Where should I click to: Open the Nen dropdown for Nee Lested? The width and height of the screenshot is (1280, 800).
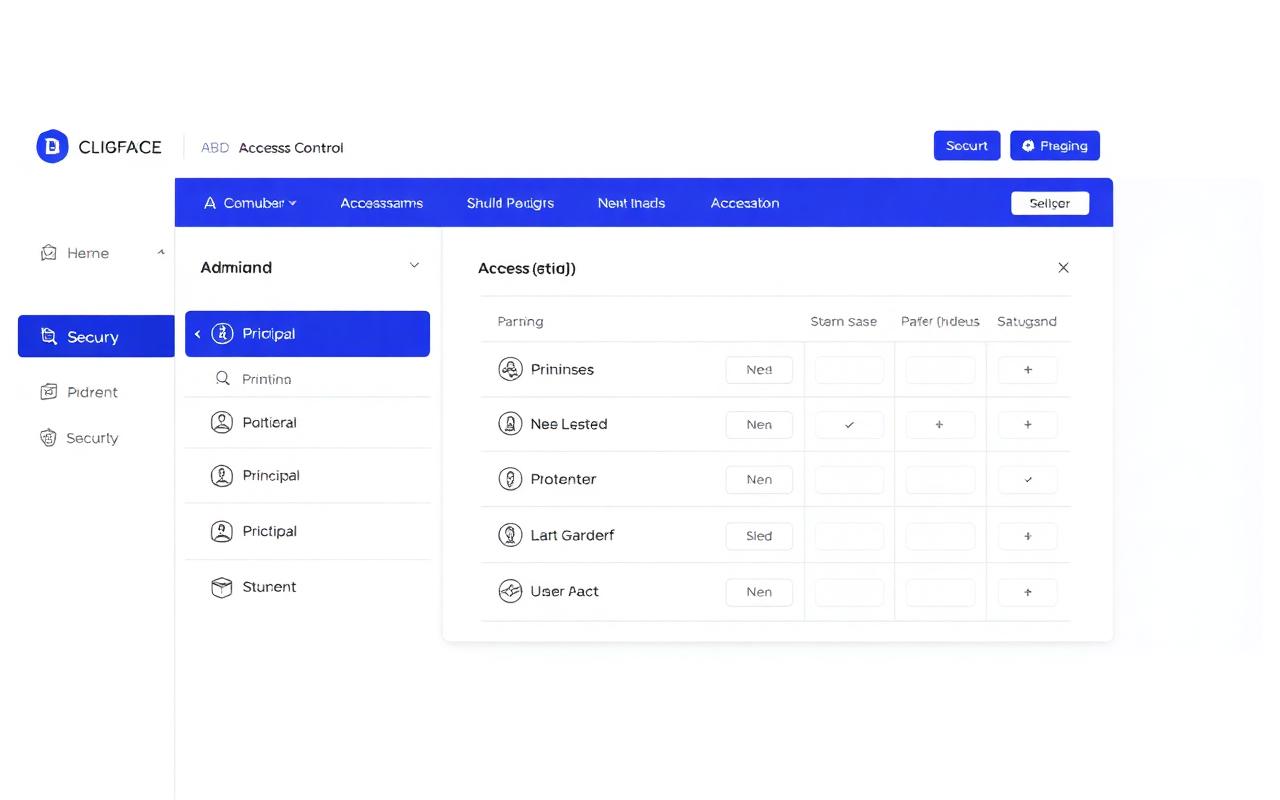click(x=759, y=425)
